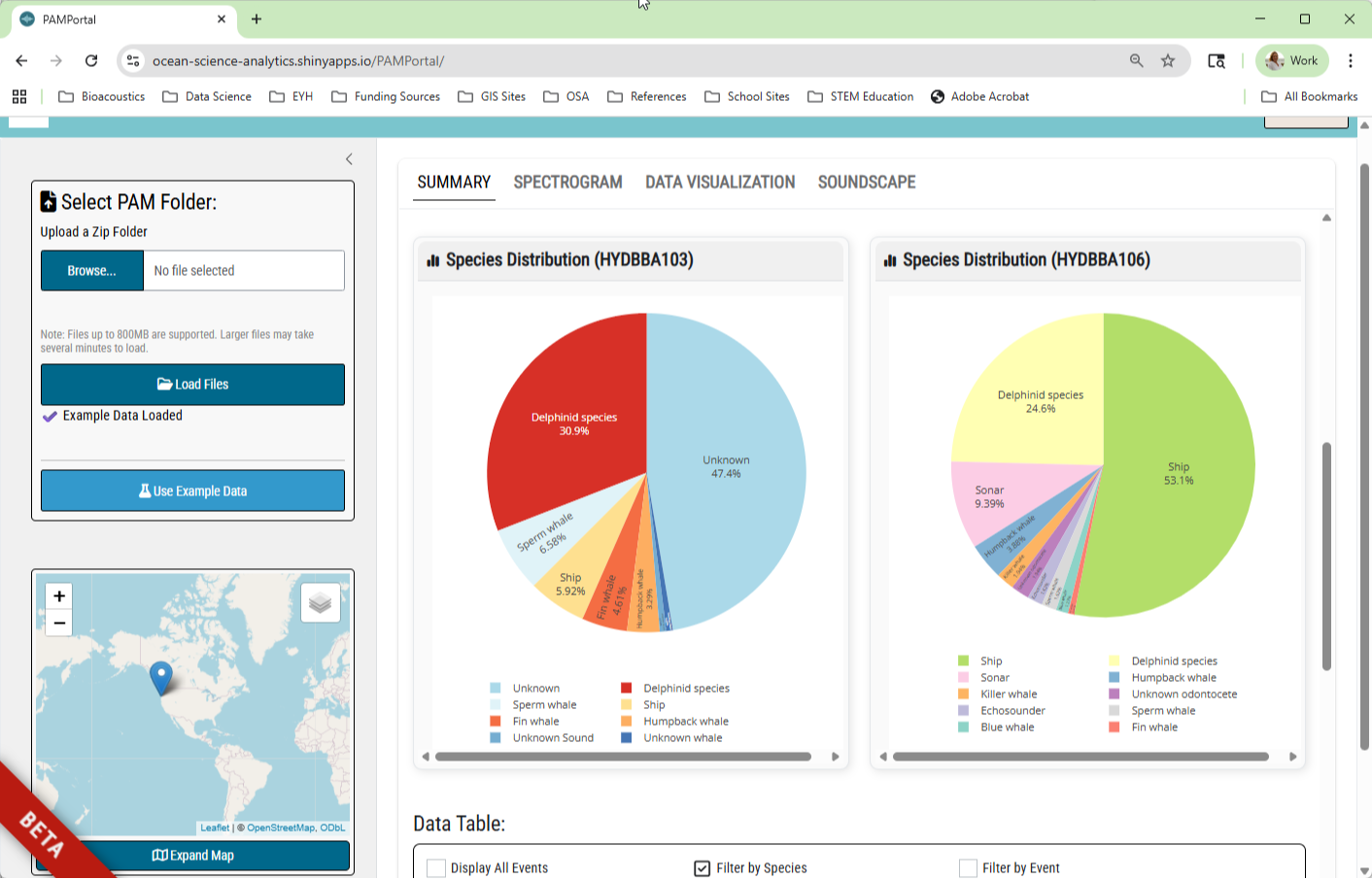
Task: Open the Chrome apps grid icon
Action: (19, 96)
